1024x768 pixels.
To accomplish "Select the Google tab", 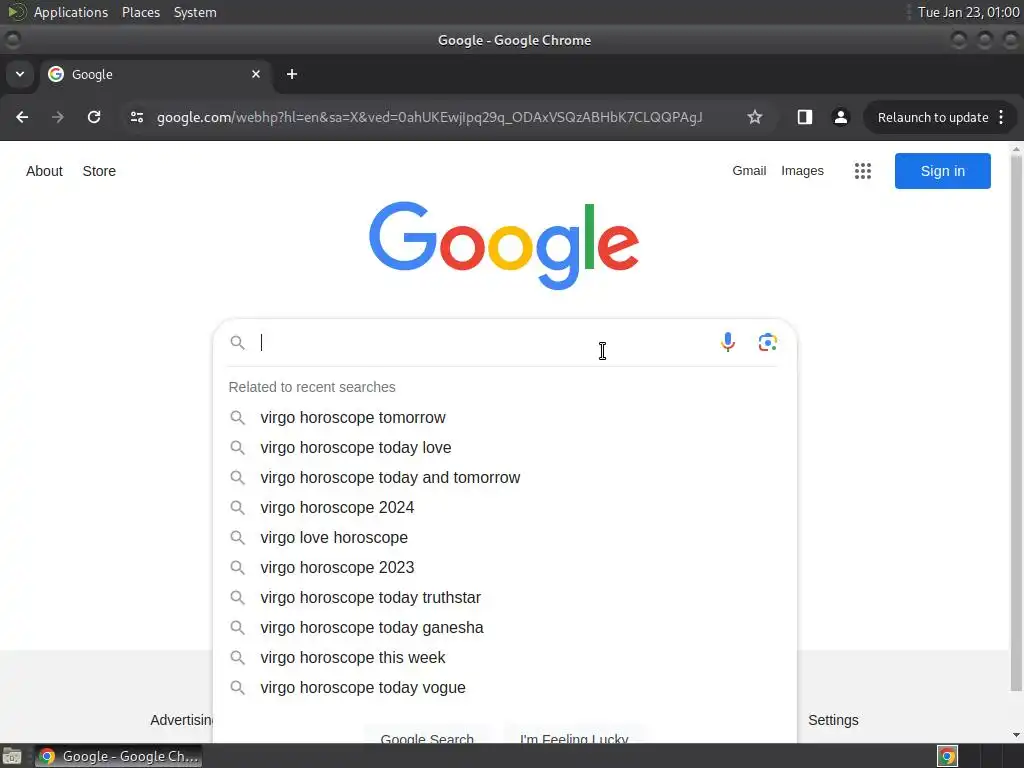I will click(x=155, y=74).
